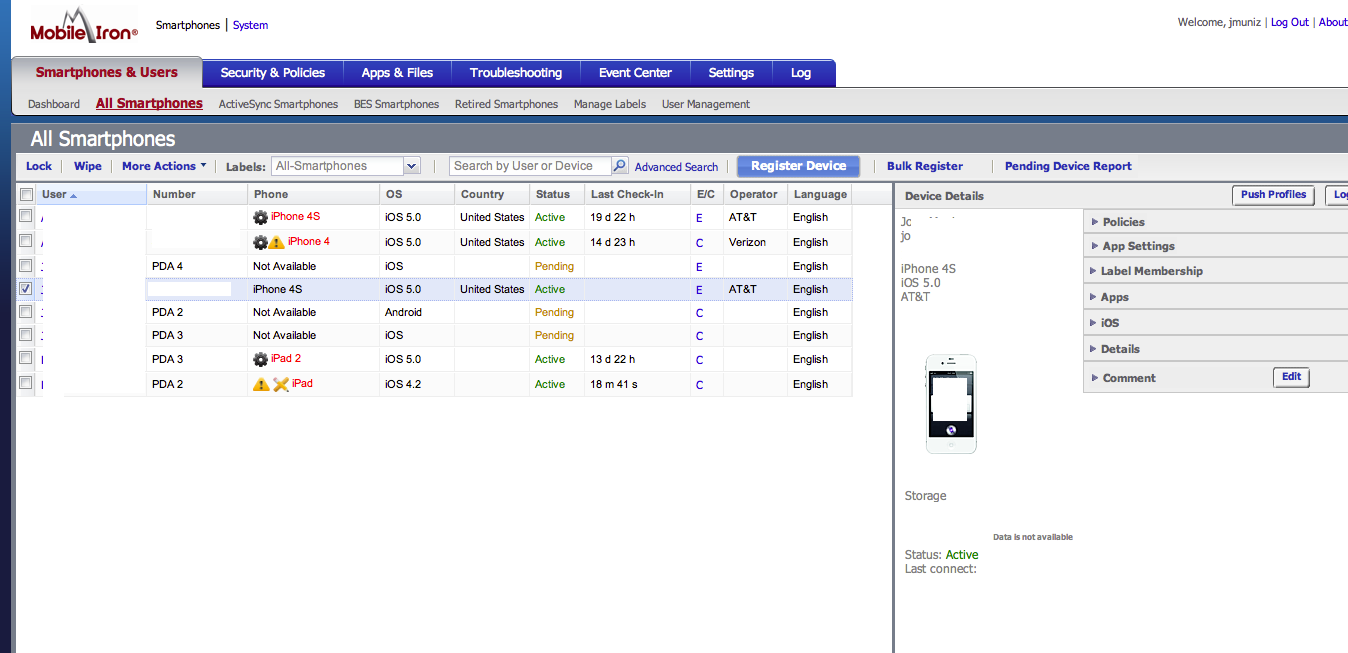Open the ActiveSync Smartphones sub-tab
The width and height of the screenshot is (1348, 653).
(x=278, y=104)
